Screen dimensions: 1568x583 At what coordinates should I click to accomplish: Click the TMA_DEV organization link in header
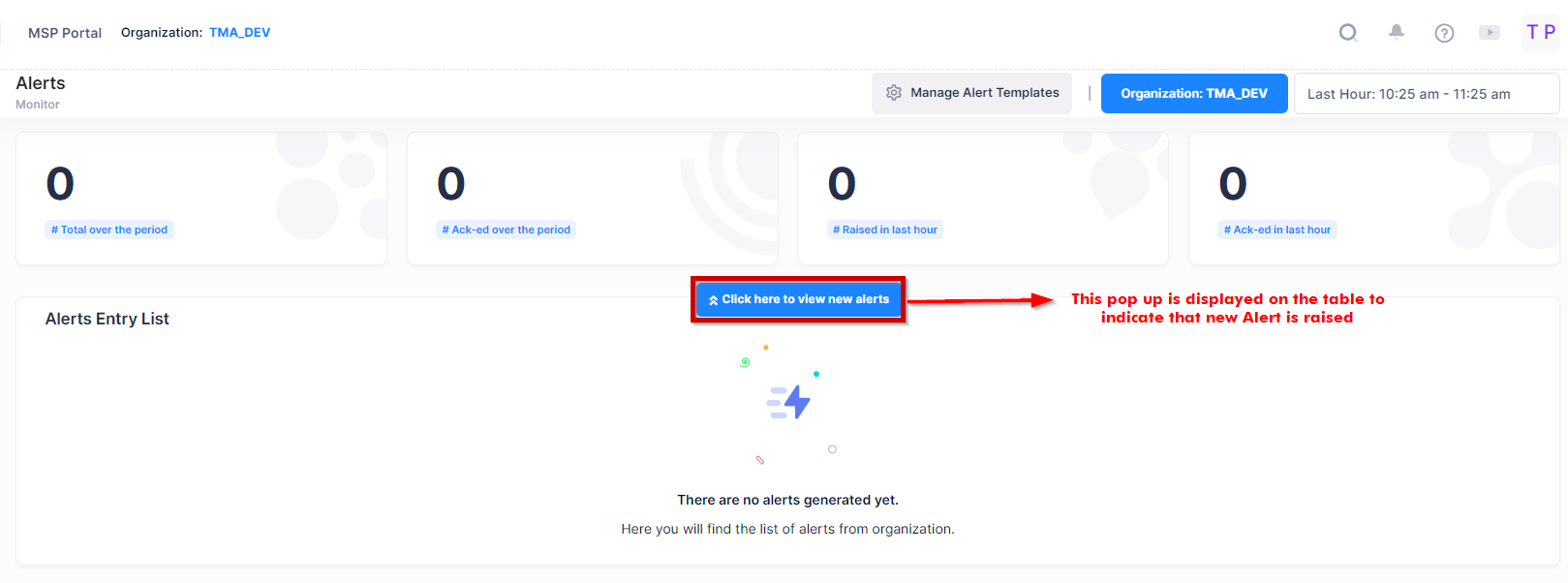click(x=239, y=33)
